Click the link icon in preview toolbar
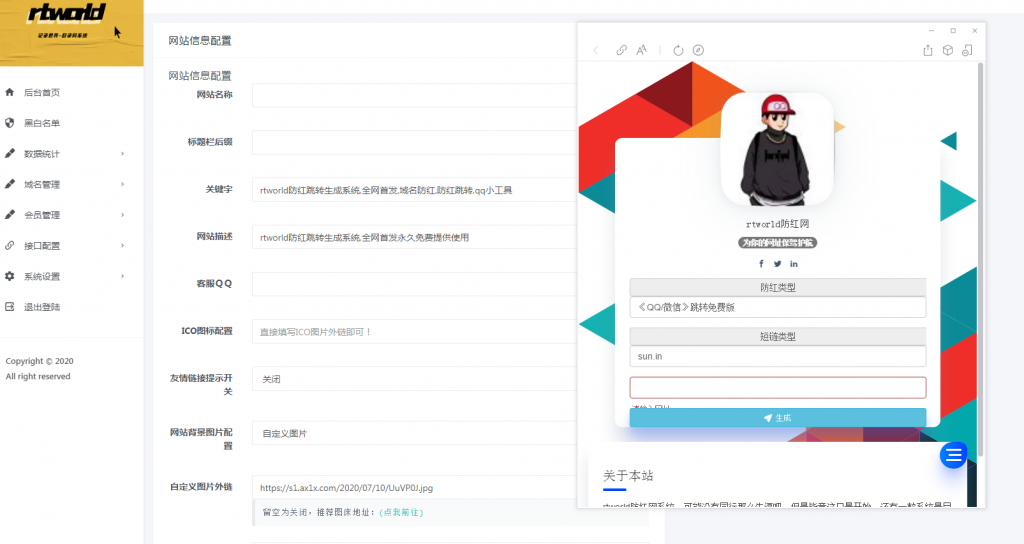 tap(622, 50)
